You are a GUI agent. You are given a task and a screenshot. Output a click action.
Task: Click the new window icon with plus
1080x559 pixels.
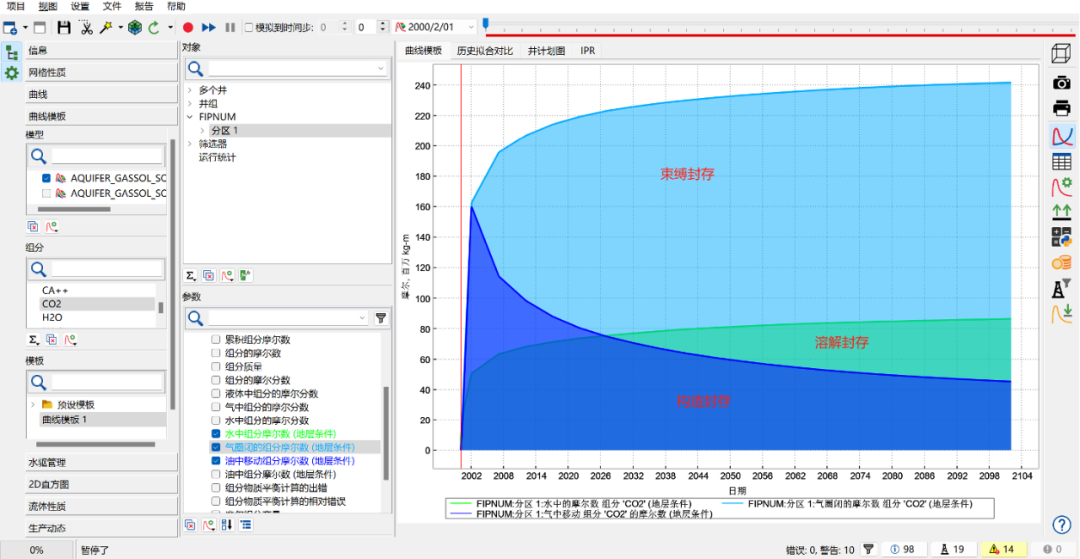pos(10,28)
